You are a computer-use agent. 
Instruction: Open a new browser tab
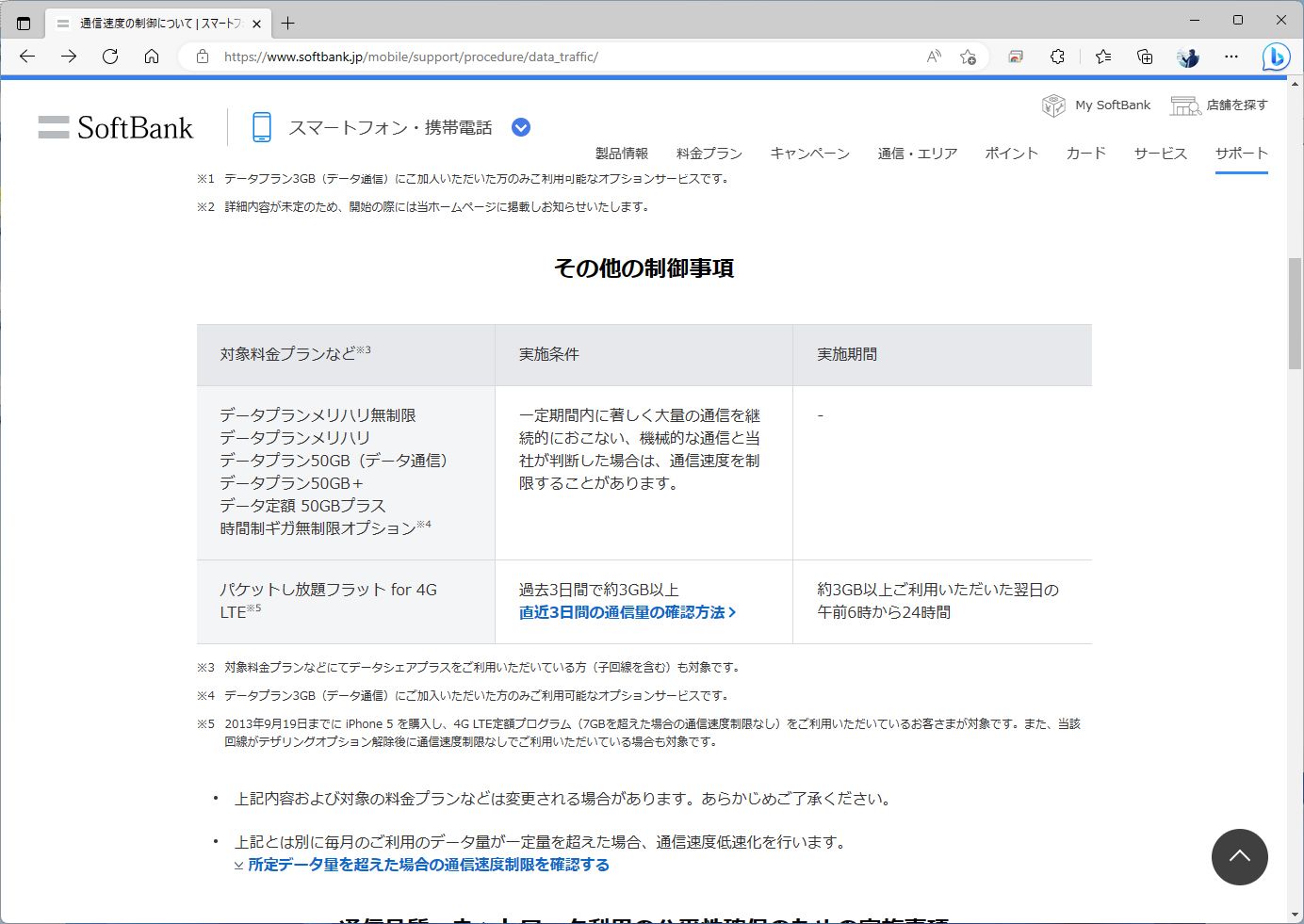[x=287, y=23]
